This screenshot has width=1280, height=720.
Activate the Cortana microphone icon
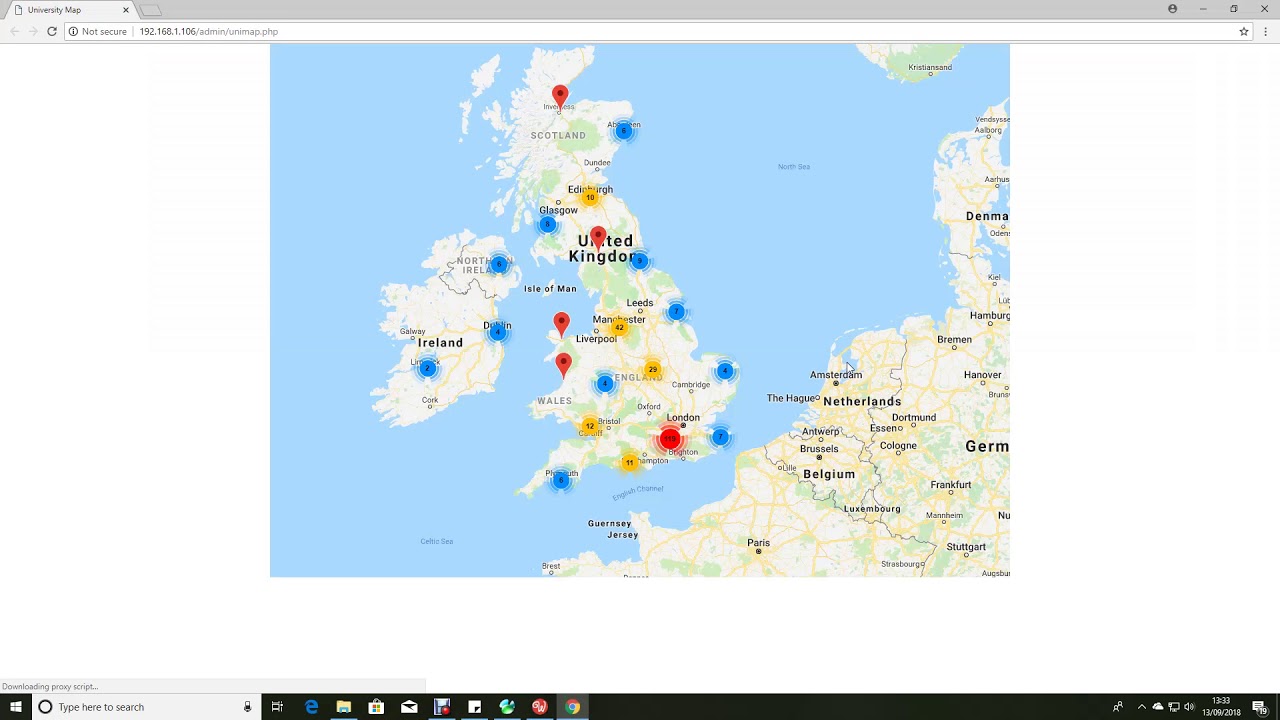coord(247,707)
